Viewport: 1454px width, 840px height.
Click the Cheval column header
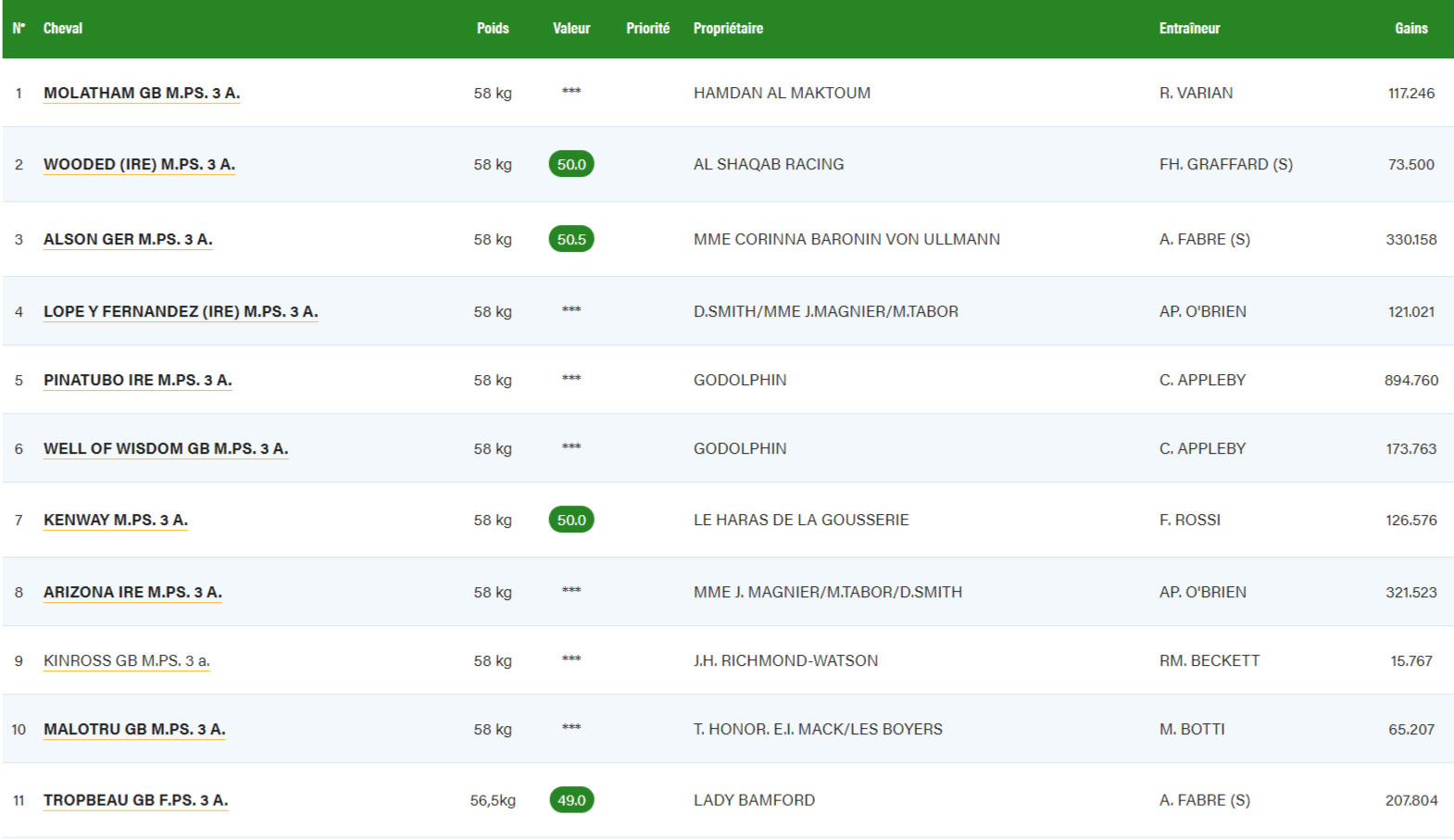point(63,29)
